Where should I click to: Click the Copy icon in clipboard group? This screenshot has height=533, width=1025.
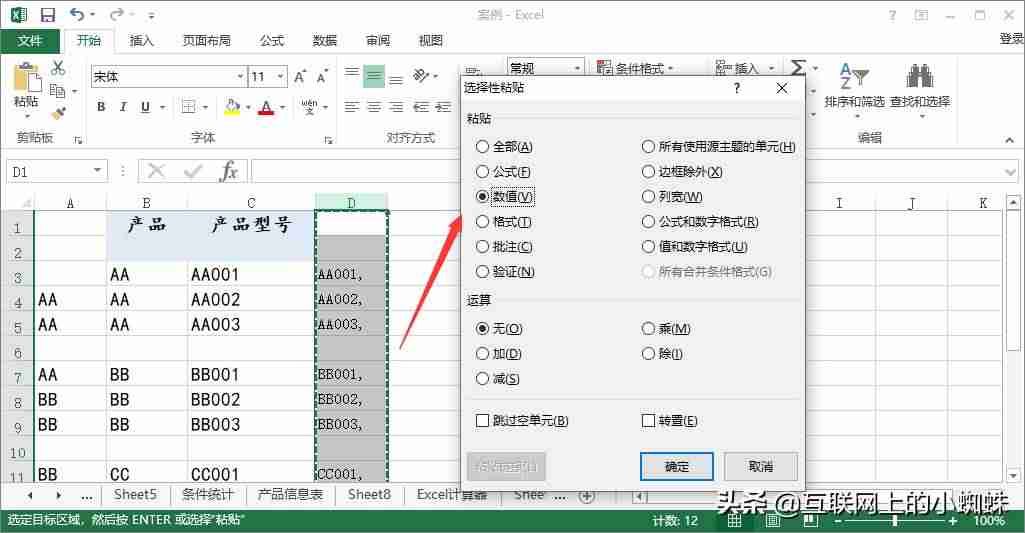(58, 90)
